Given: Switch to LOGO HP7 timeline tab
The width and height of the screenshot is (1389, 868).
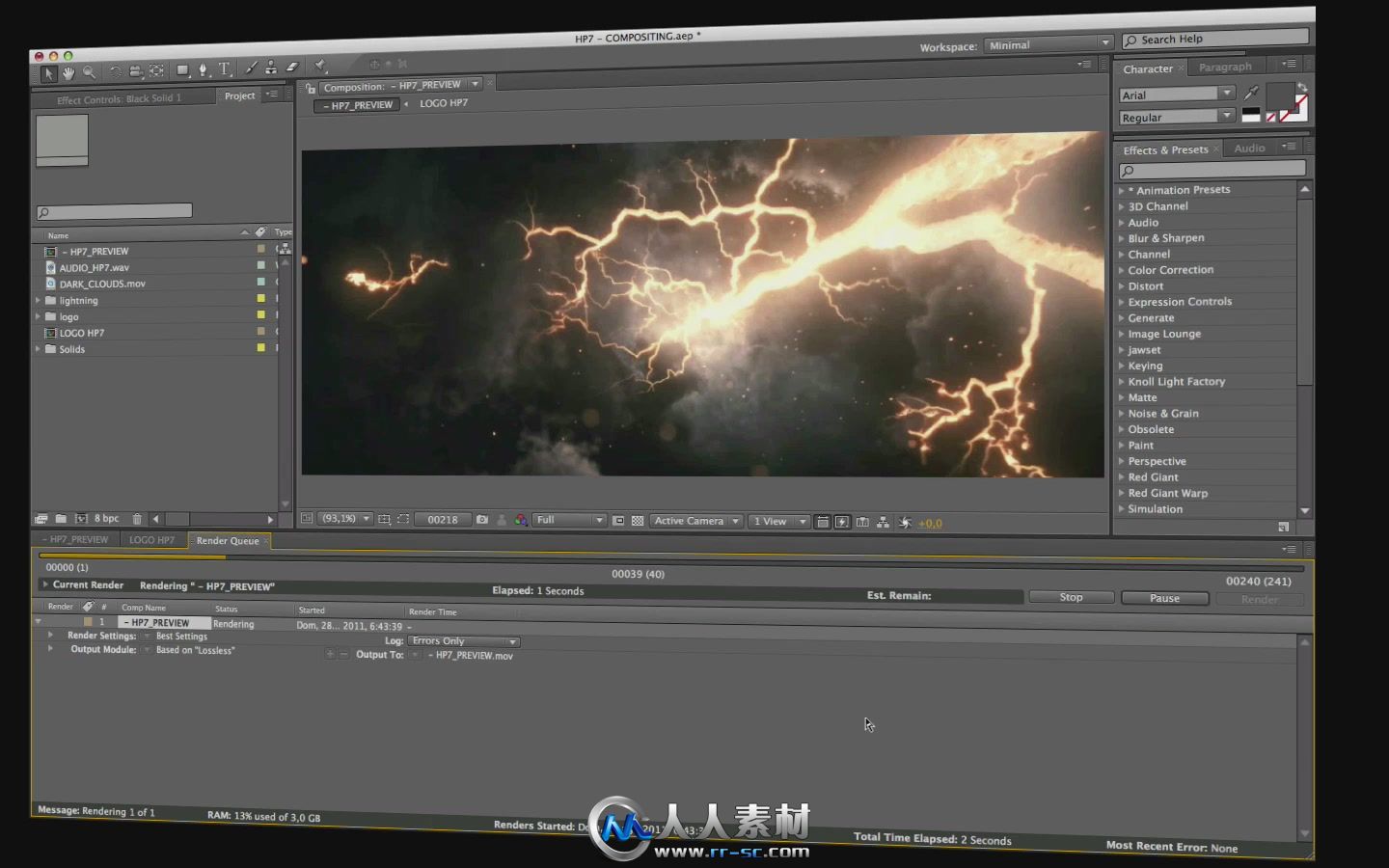Looking at the screenshot, I should (x=151, y=540).
